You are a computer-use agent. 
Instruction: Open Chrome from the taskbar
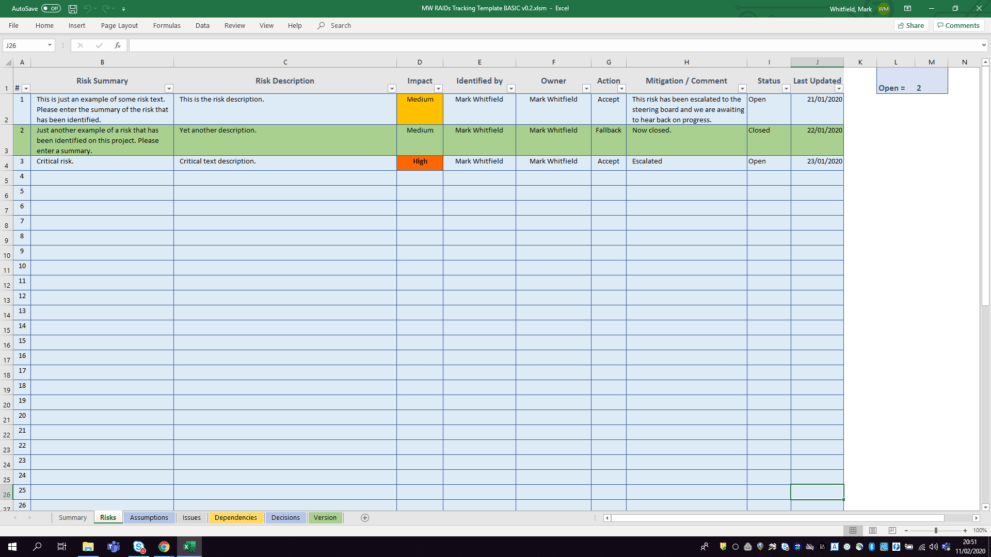click(164, 546)
